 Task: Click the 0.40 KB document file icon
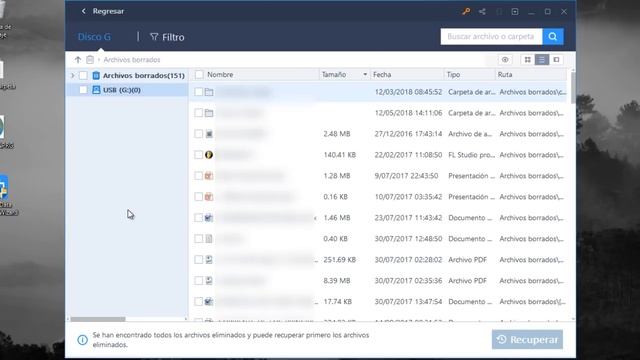click(x=209, y=239)
